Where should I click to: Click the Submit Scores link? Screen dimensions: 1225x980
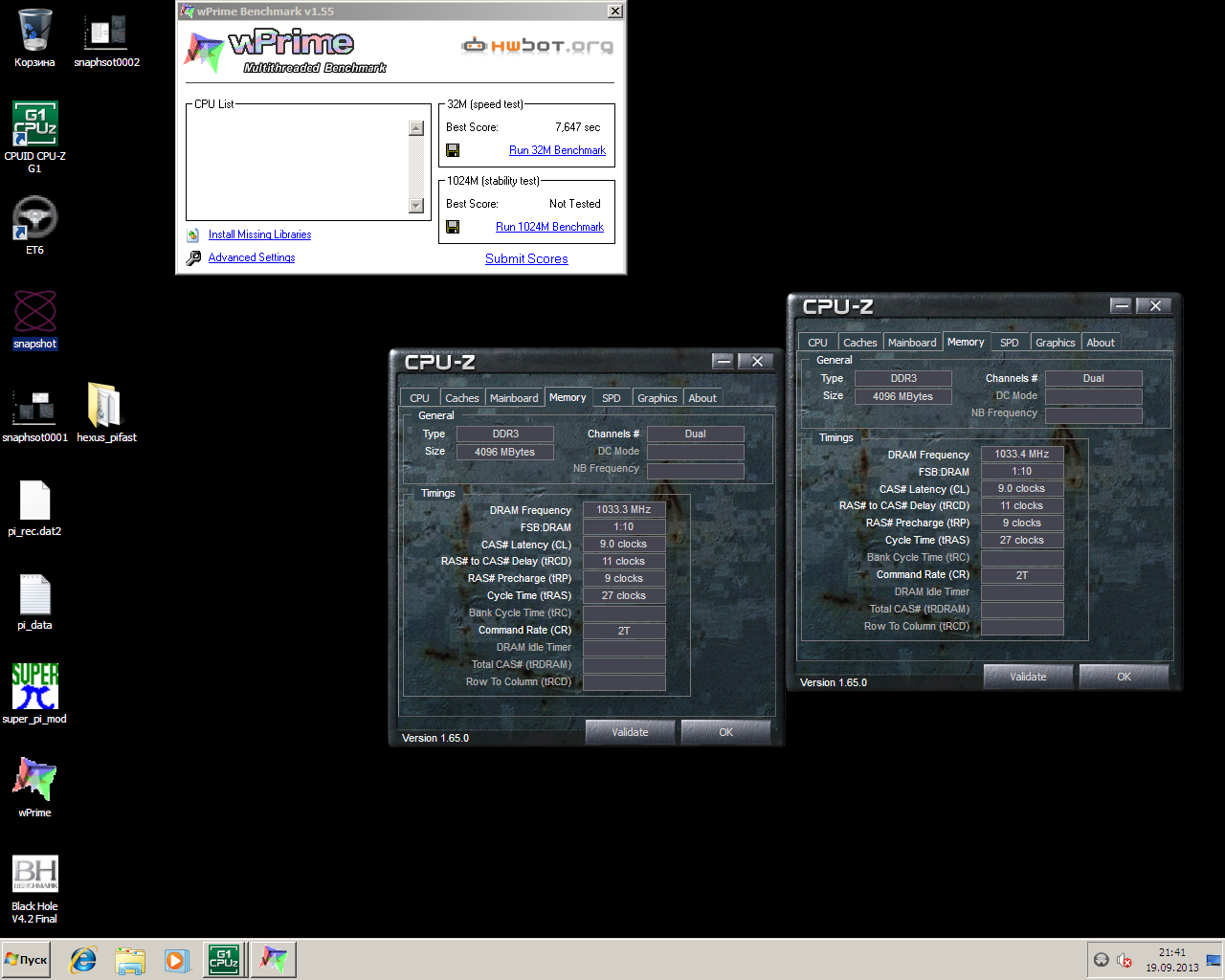tap(526, 258)
